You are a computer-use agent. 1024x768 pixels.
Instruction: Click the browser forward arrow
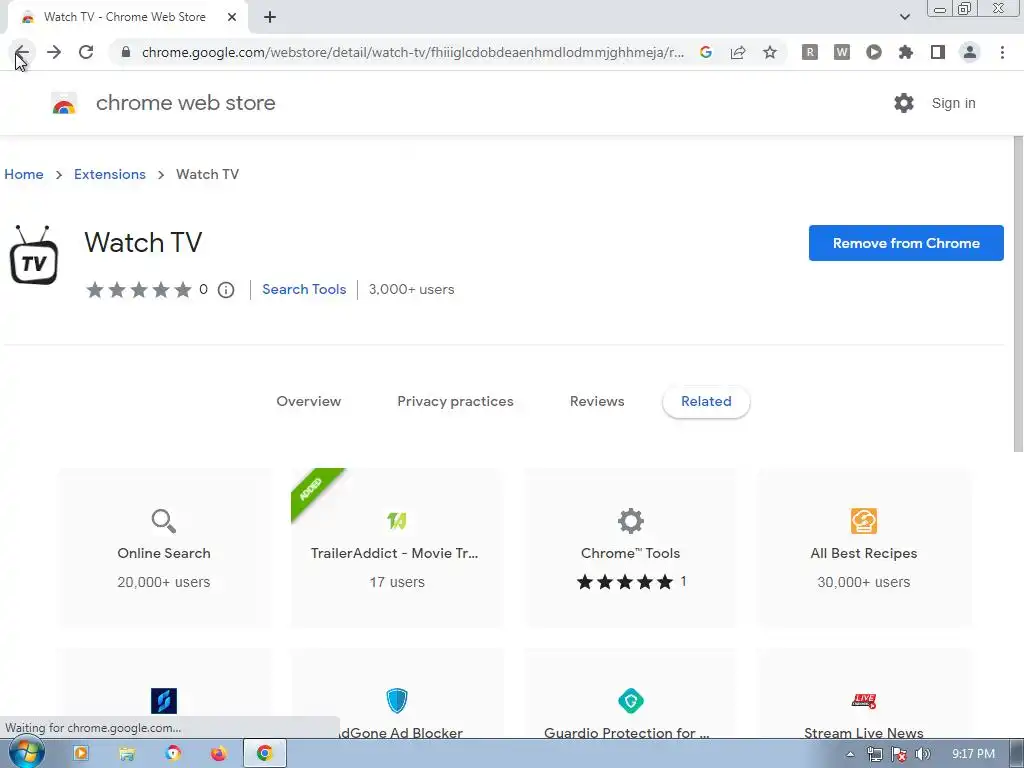54,52
